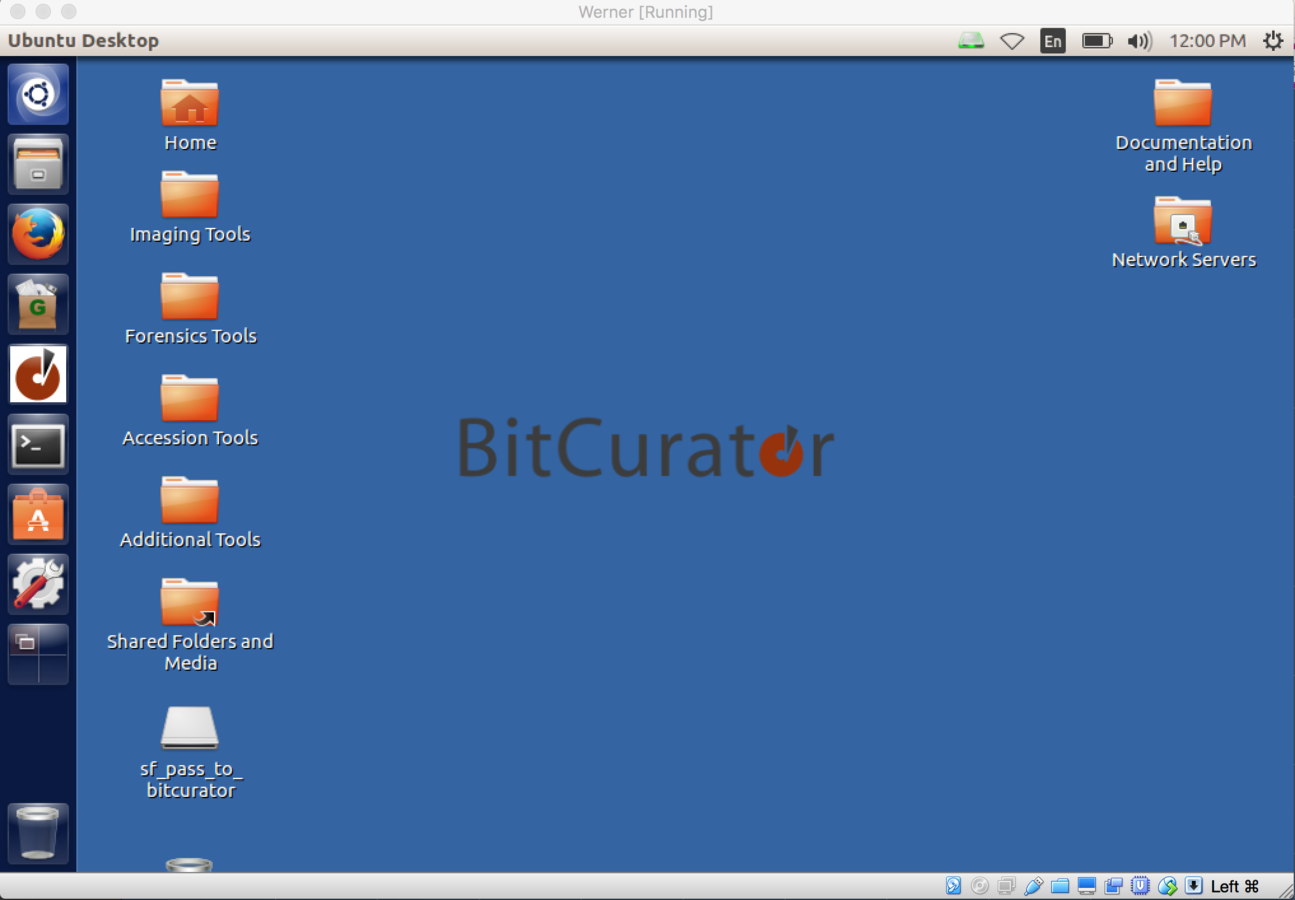
Task: Select Shared Folders and Media shortcut
Action: pyautogui.click(x=190, y=625)
